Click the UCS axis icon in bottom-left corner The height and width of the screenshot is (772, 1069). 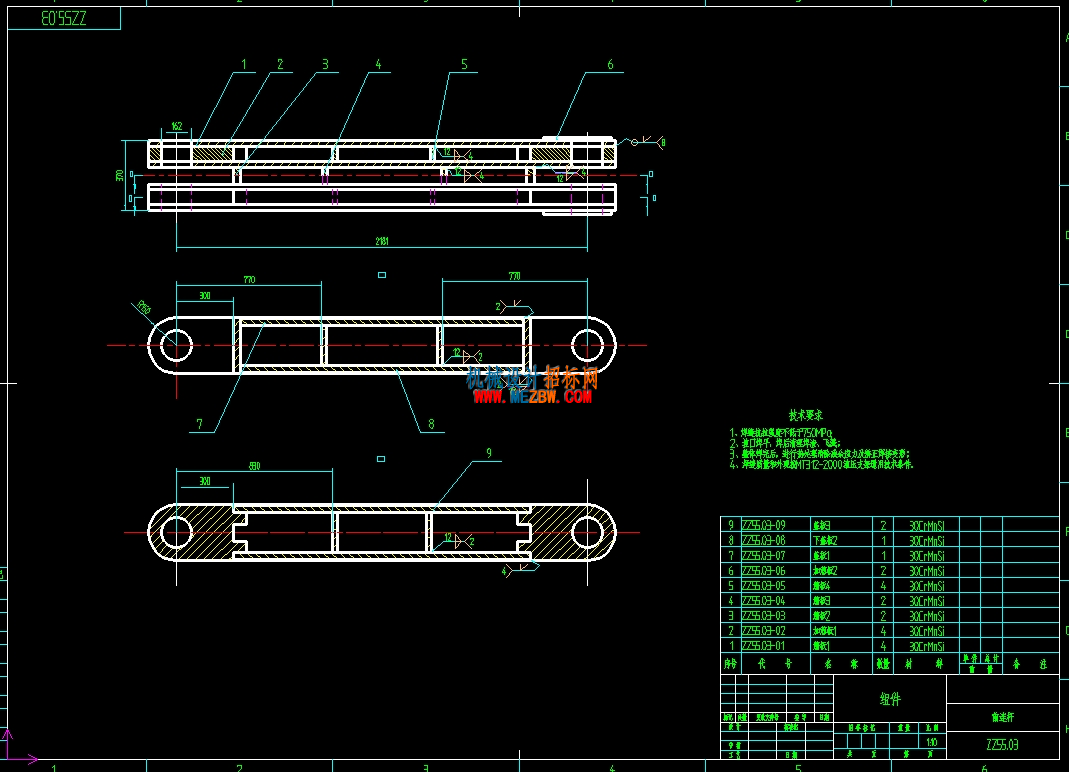(x=17, y=747)
